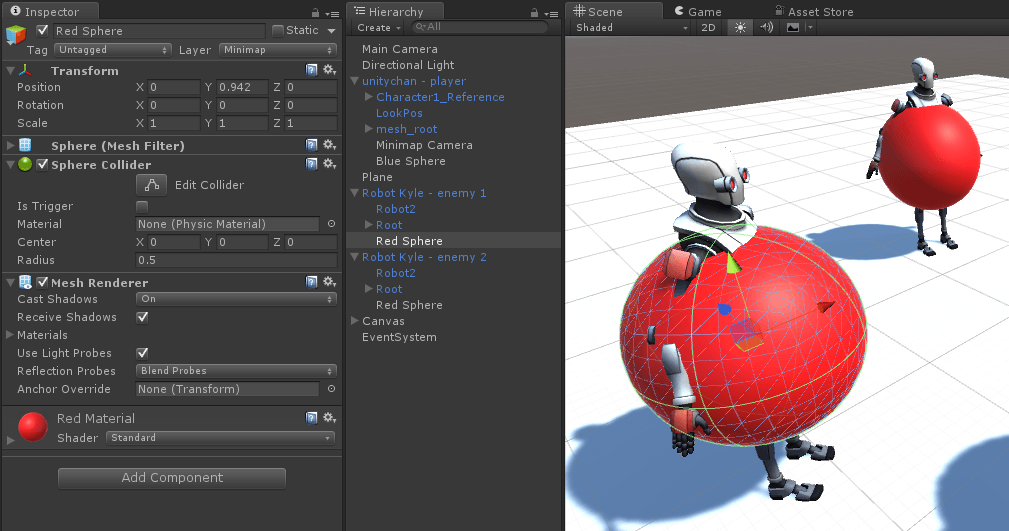This screenshot has height=531, width=1009.
Task: Open Sphere Mesh Filter help icon
Action: (311, 145)
